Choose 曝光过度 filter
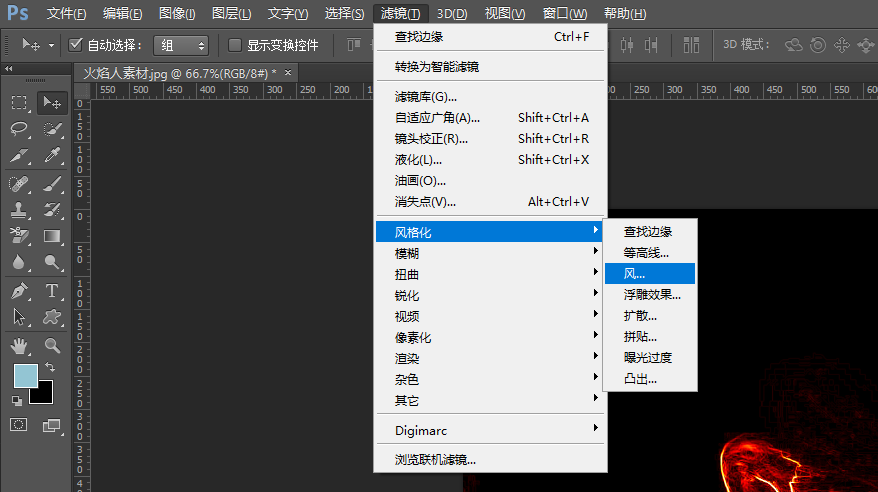Image resolution: width=878 pixels, height=492 pixels. pos(650,358)
